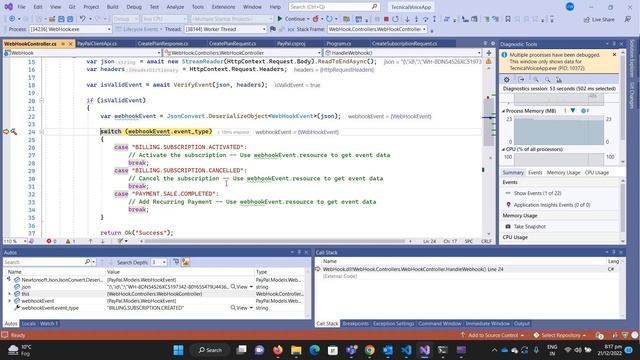Zoom out on the diagnostics timeline
The image size is (640, 360).
pyautogui.click(x=547, y=80)
